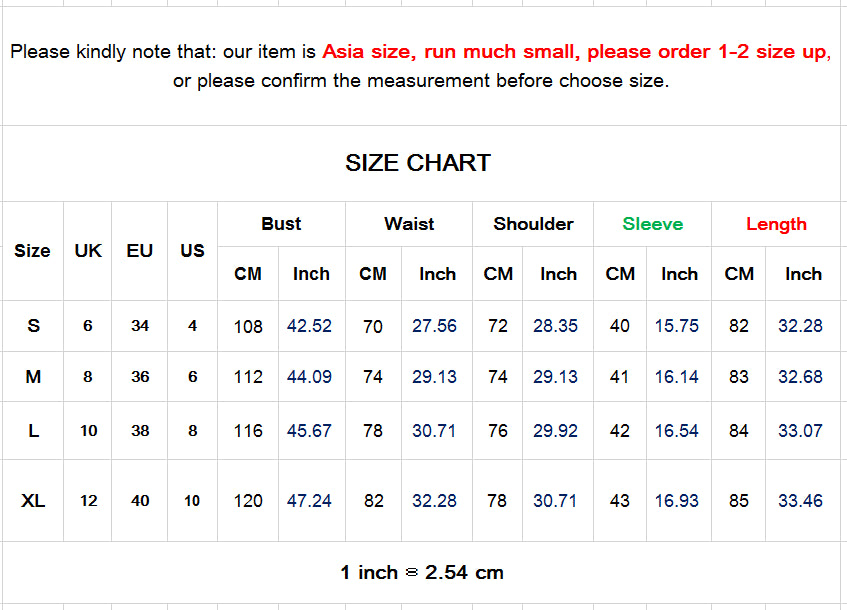
Task: Click the shoulder inch value 29.92
Action: click(x=555, y=431)
